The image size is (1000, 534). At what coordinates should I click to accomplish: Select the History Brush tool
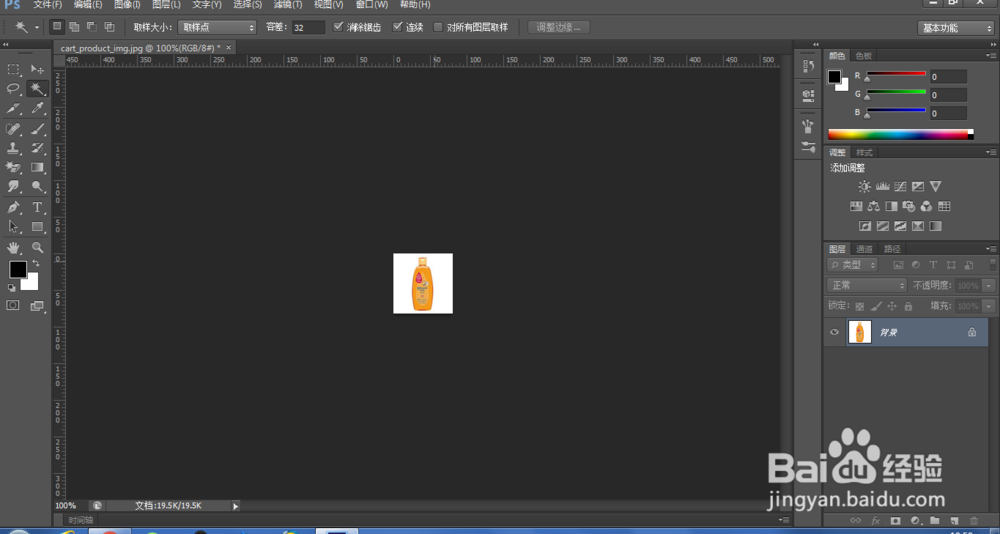[x=38, y=148]
